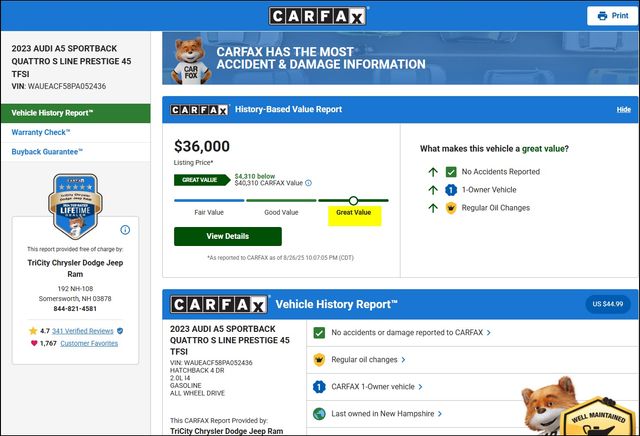Click the Great Value label

353,212
